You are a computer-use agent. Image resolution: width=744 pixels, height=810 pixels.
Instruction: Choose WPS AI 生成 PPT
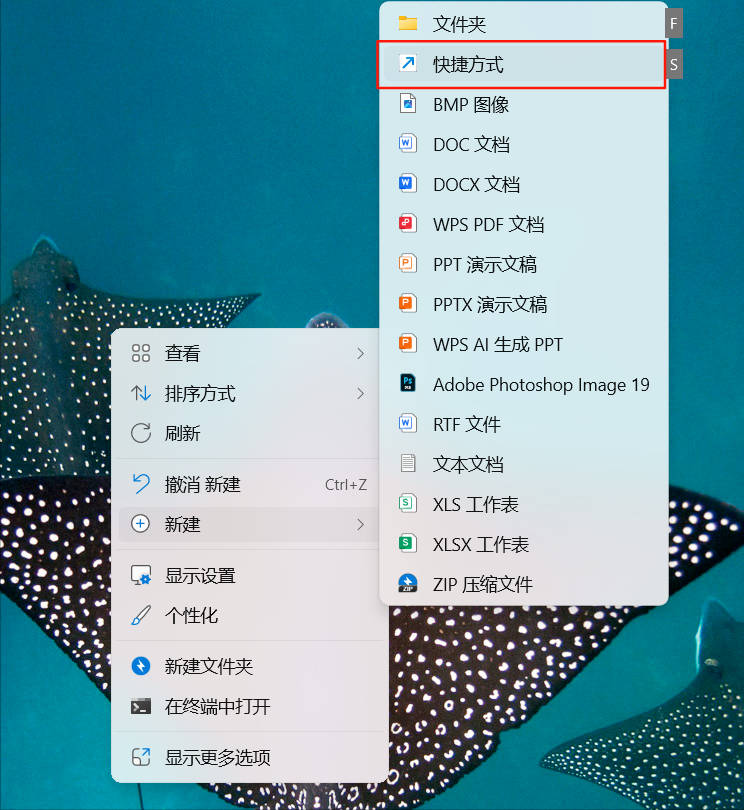coord(523,344)
